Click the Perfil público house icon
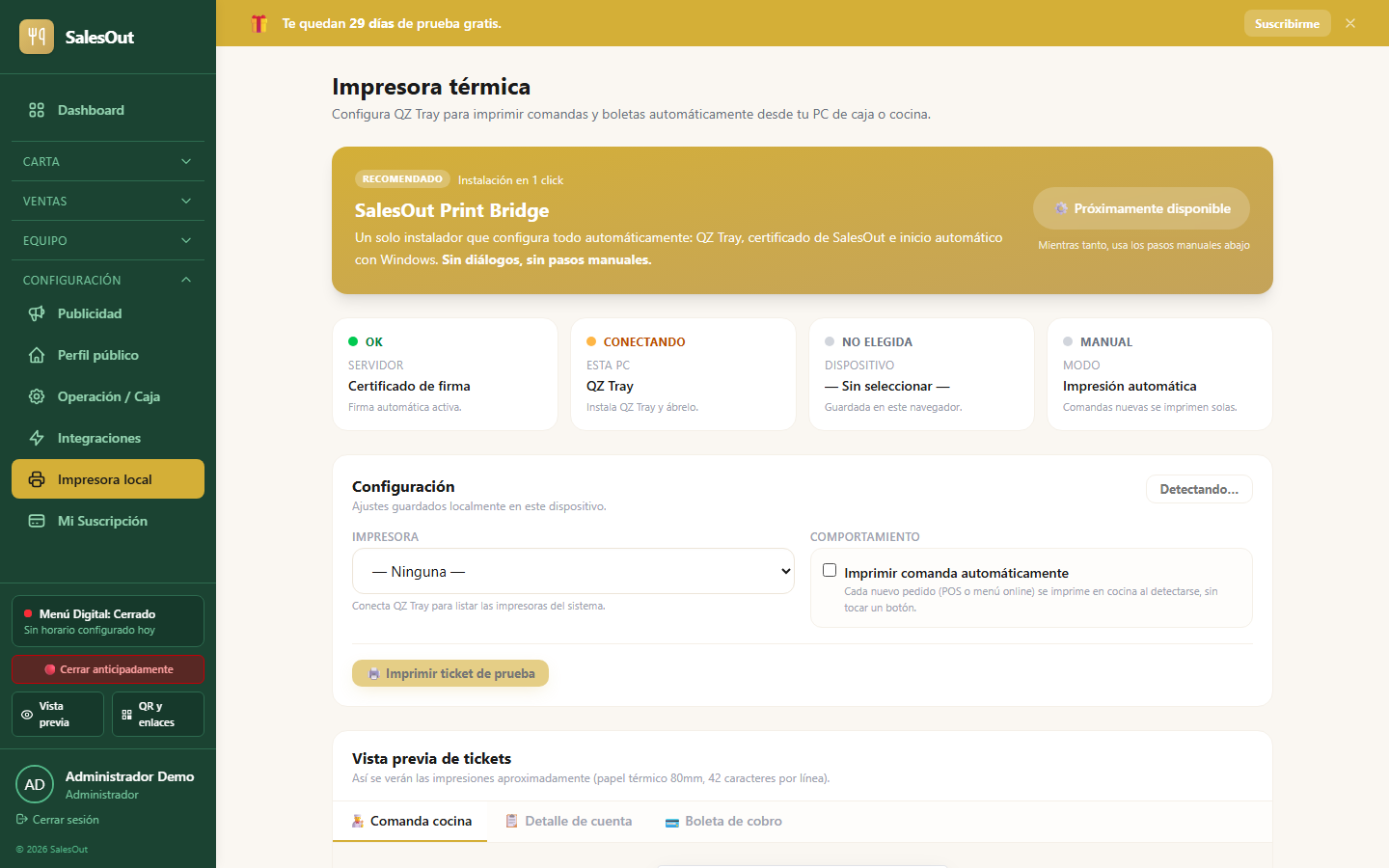Screen dimensions: 1389x868 pyautogui.click(x=37, y=355)
